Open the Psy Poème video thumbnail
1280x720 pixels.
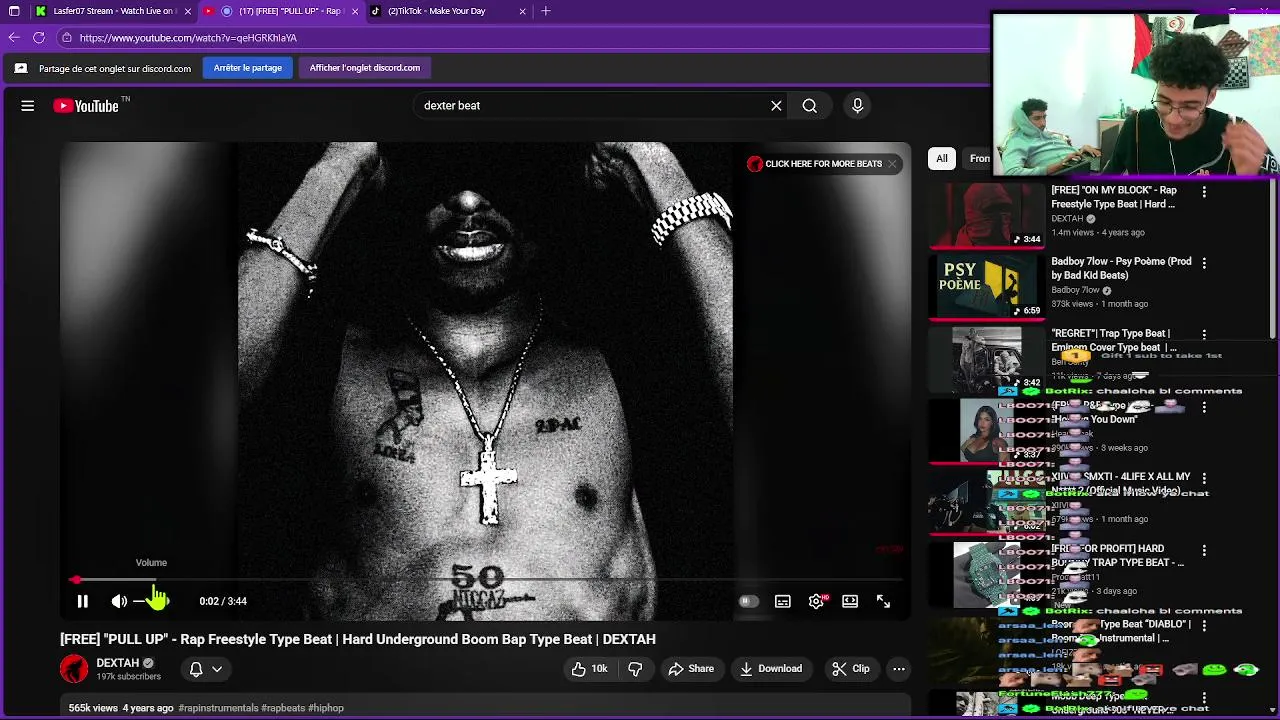(x=987, y=287)
